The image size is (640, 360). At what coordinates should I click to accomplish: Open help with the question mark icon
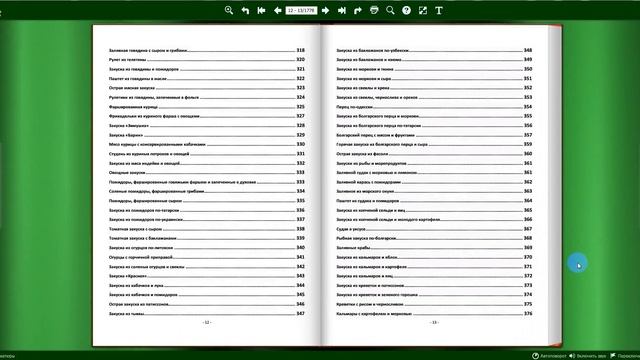pyautogui.click(x=407, y=11)
